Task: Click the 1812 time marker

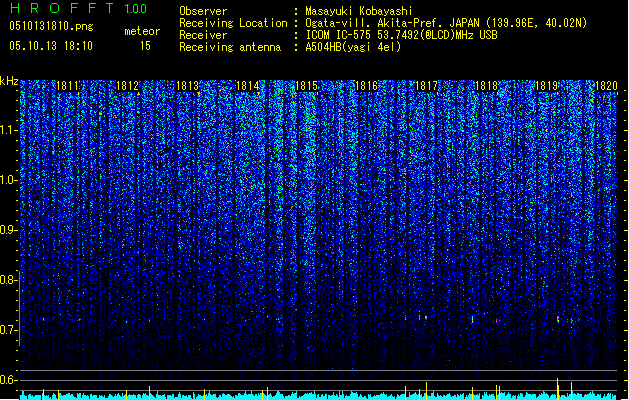Action: pos(128,86)
